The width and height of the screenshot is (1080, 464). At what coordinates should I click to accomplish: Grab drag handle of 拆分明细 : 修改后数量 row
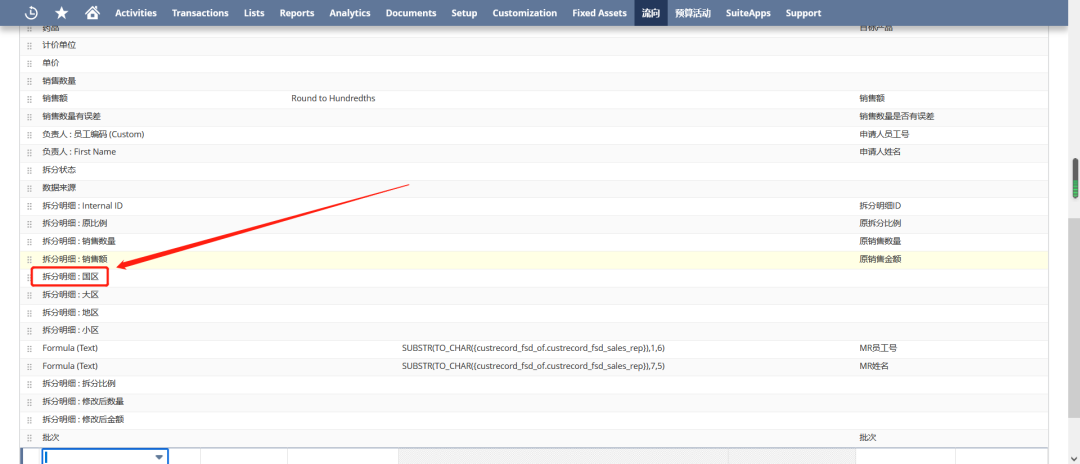(x=30, y=402)
